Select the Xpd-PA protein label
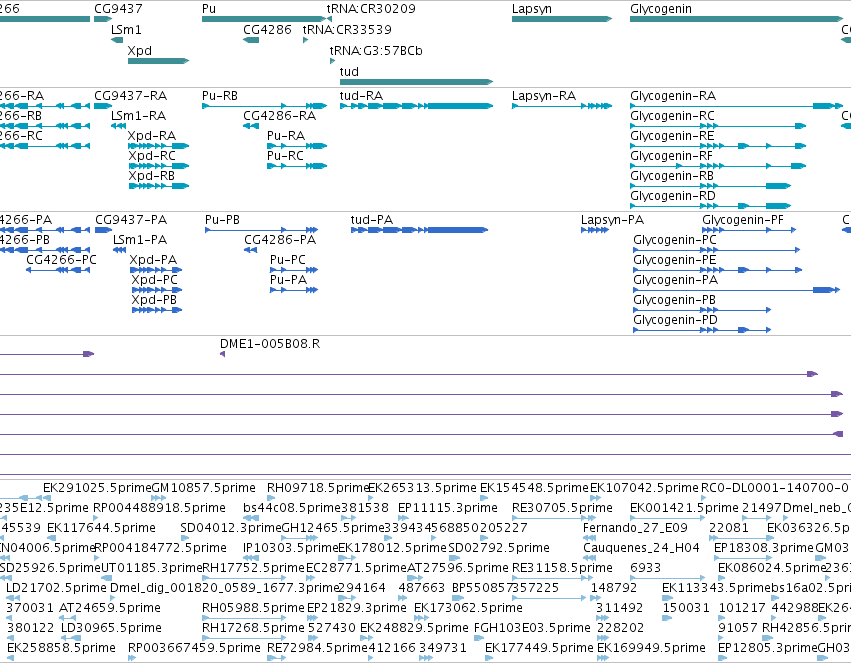 [153, 260]
